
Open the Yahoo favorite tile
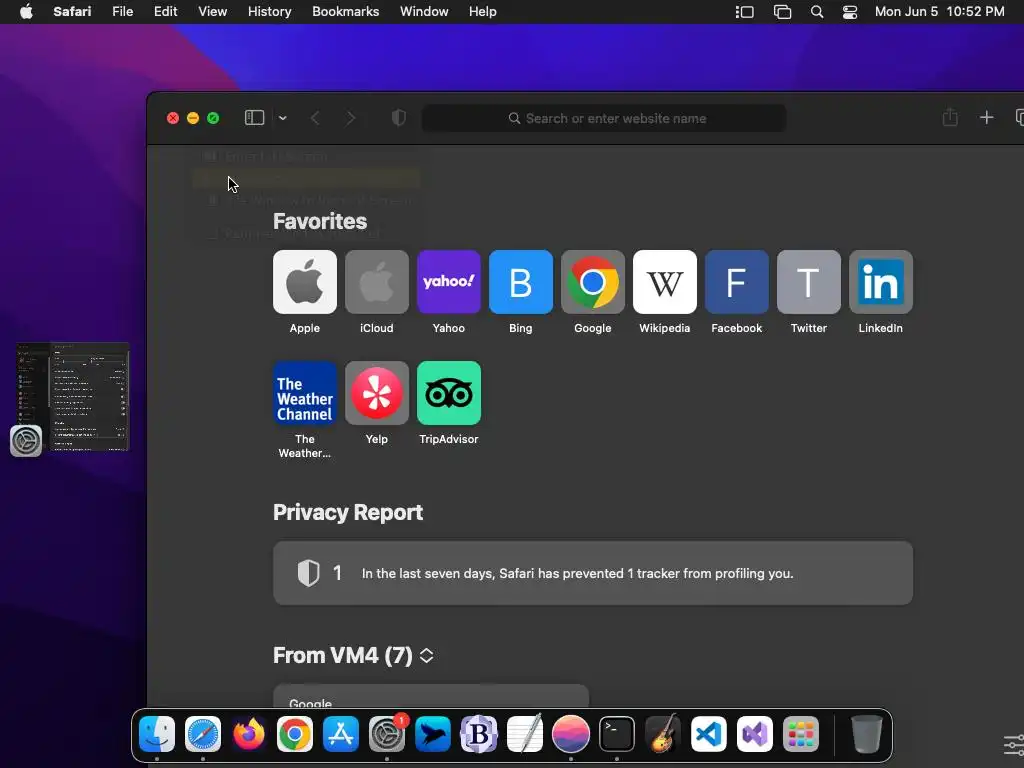[449, 282]
